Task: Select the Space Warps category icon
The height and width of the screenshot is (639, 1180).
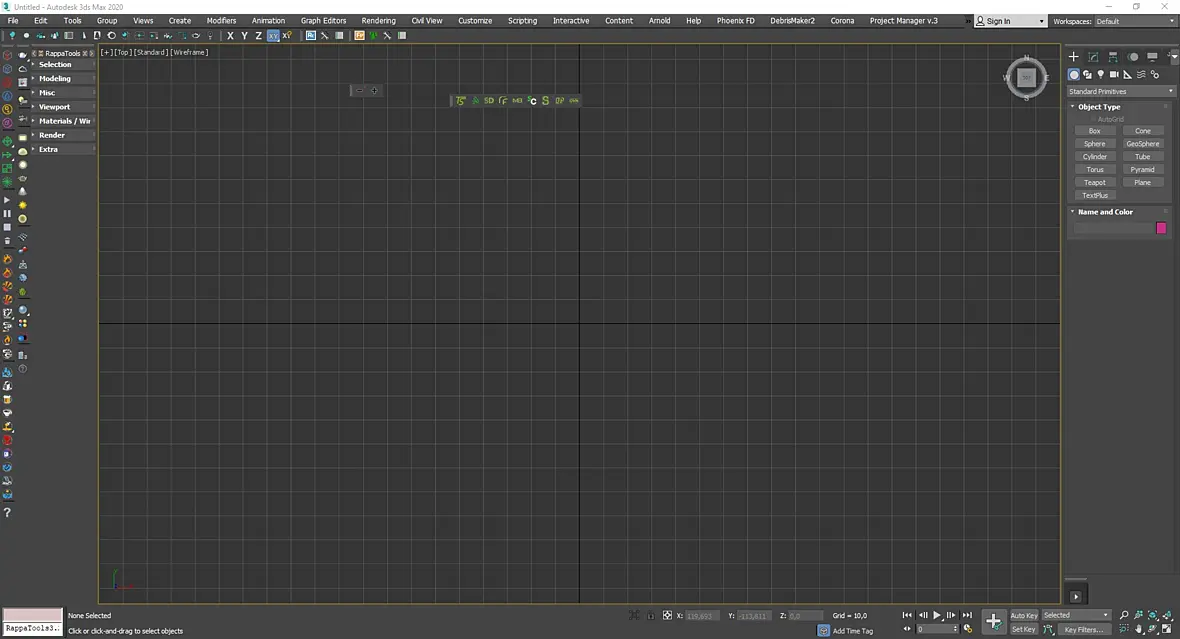Action: pyautogui.click(x=1141, y=75)
